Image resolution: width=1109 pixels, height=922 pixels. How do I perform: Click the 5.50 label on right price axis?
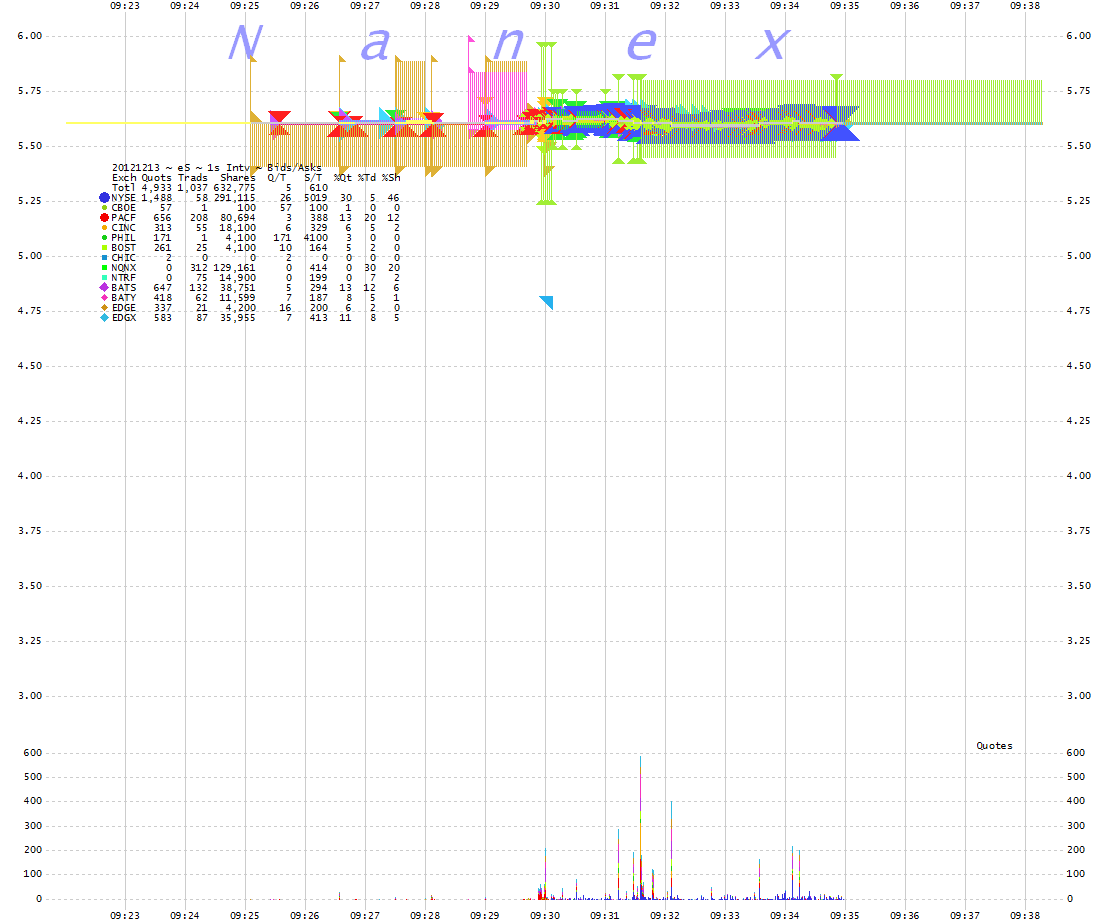[1079, 146]
